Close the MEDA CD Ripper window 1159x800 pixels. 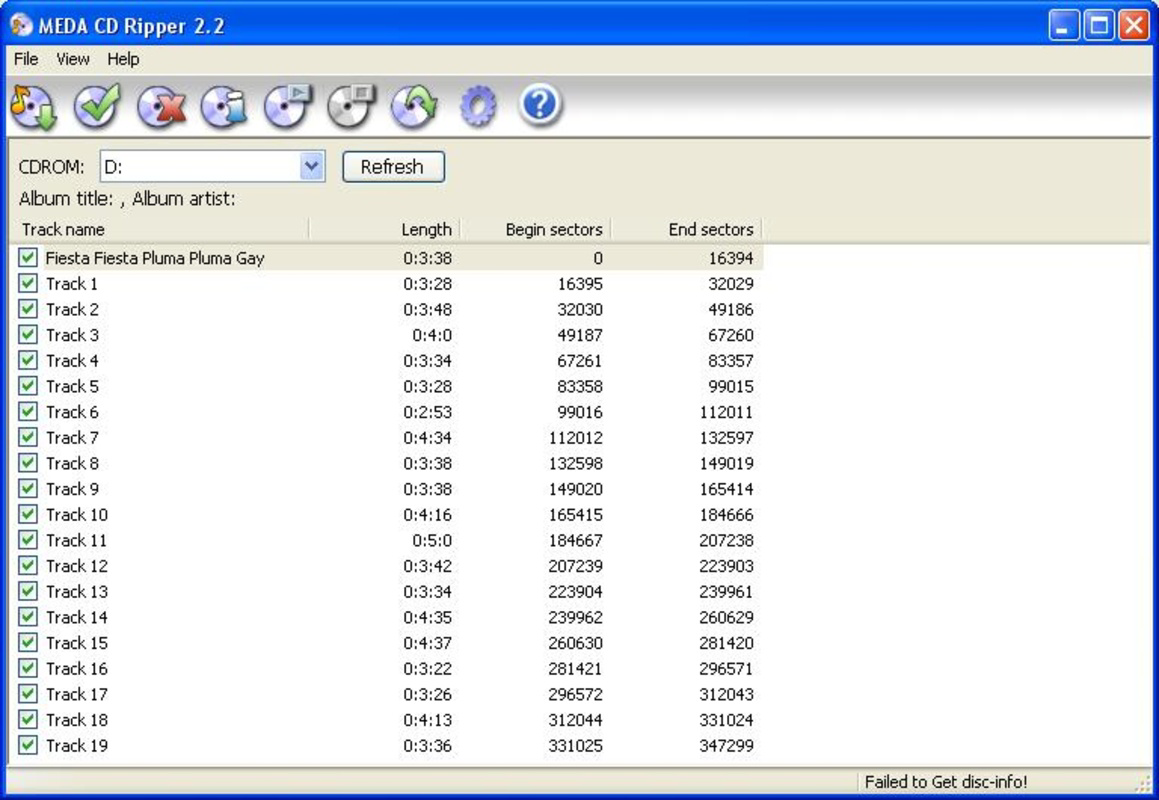pyautogui.click(x=1134, y=26)
